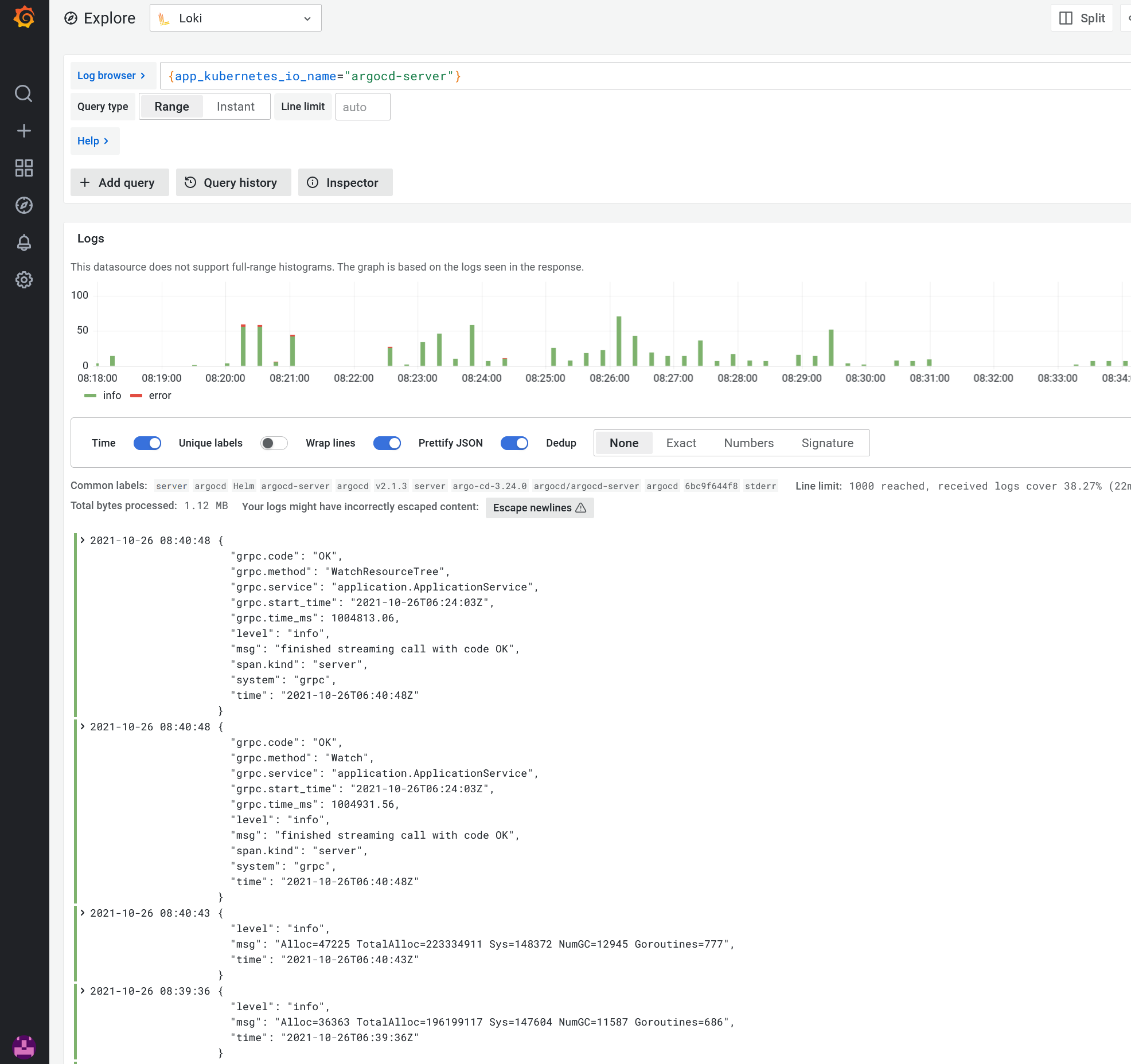Click the Create (plus) sidebar icon
1131x1064 pixels.
pos(24,130)
